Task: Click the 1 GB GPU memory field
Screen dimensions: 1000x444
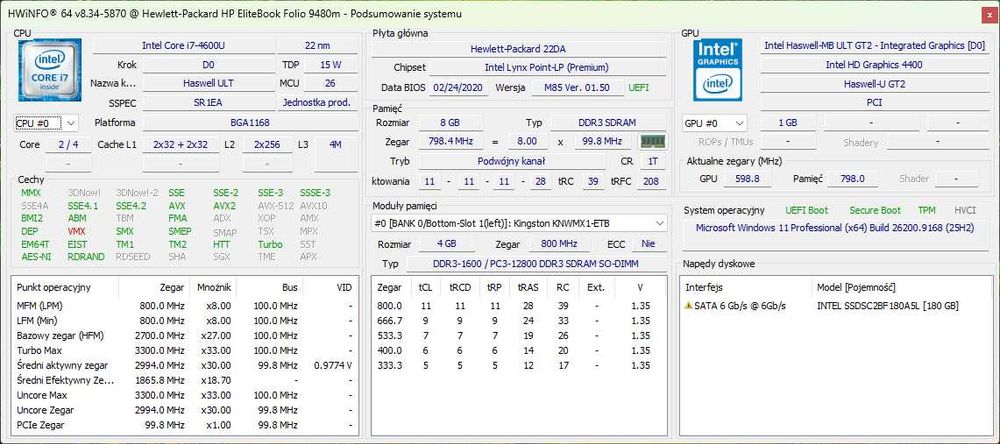Action: 787,122
